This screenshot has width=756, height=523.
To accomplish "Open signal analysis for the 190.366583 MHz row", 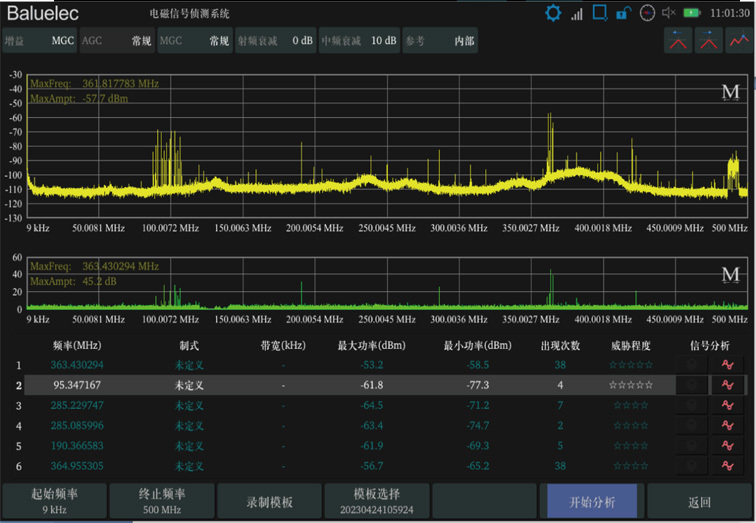I will [x=727, y=445].
